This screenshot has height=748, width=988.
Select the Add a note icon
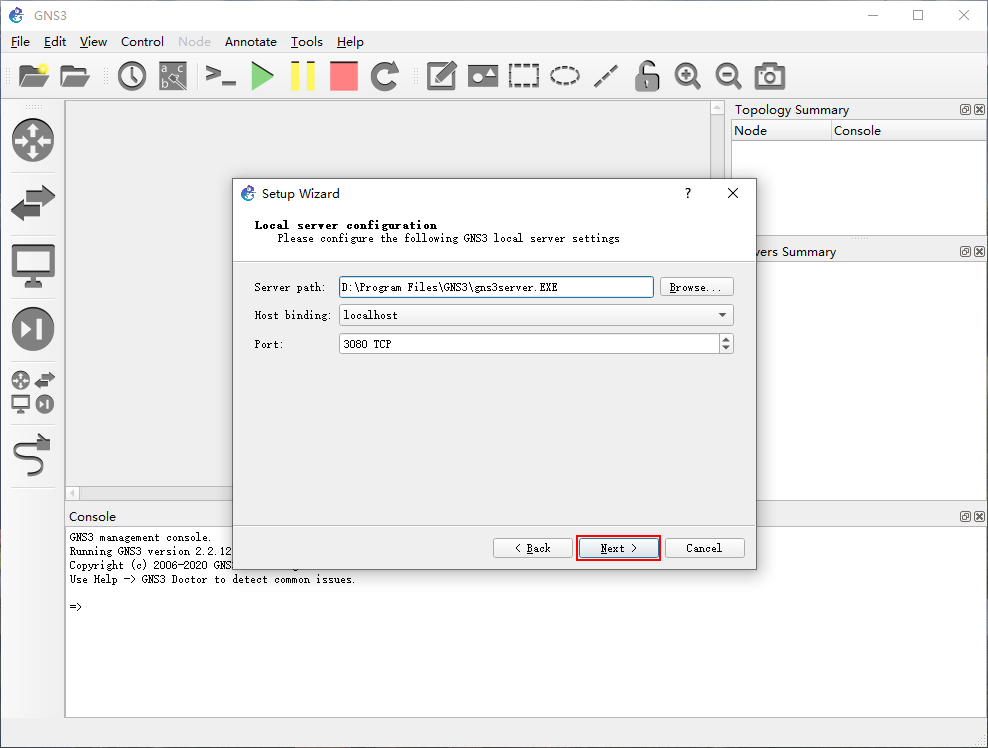(x=442, y=76)
